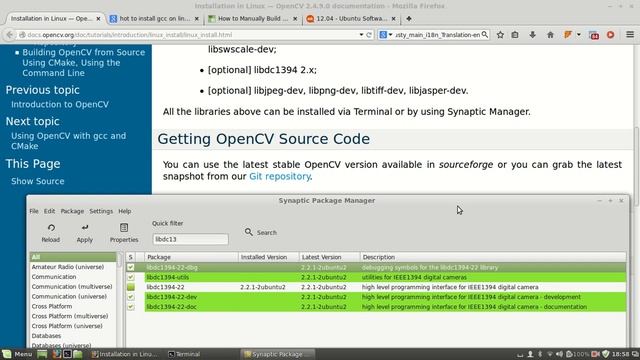Open the Package menu in Synaptic

[72, 211]
